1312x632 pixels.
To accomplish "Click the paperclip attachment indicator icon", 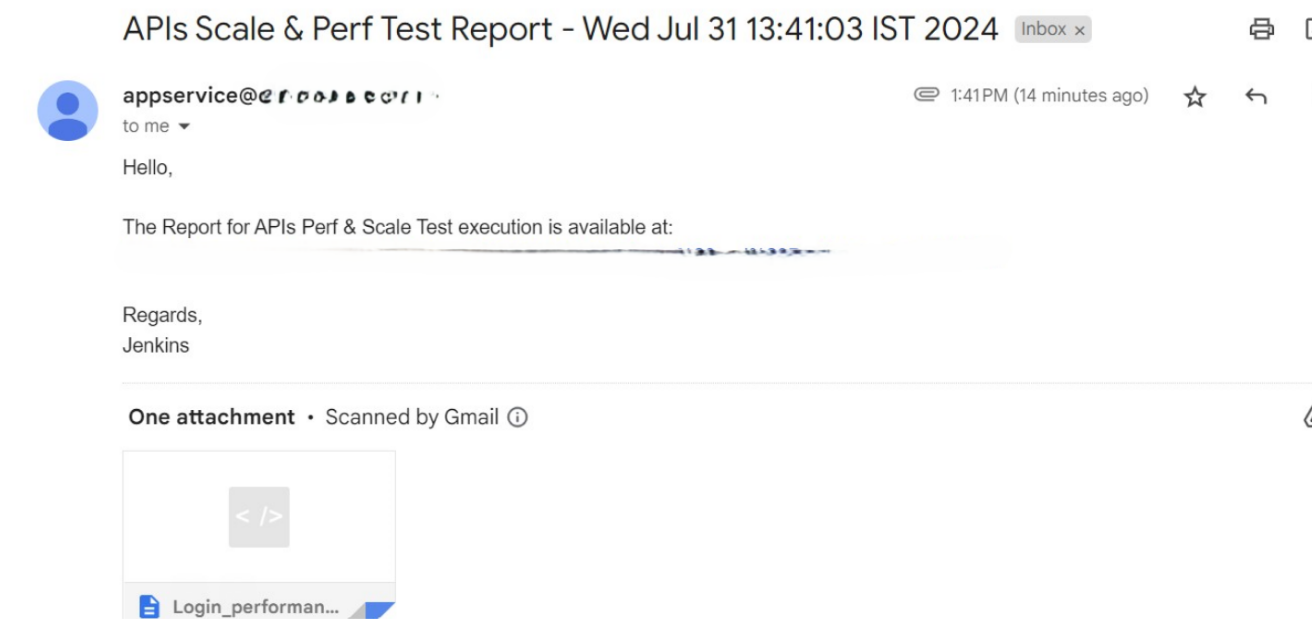I will click(x=927, y=95).
